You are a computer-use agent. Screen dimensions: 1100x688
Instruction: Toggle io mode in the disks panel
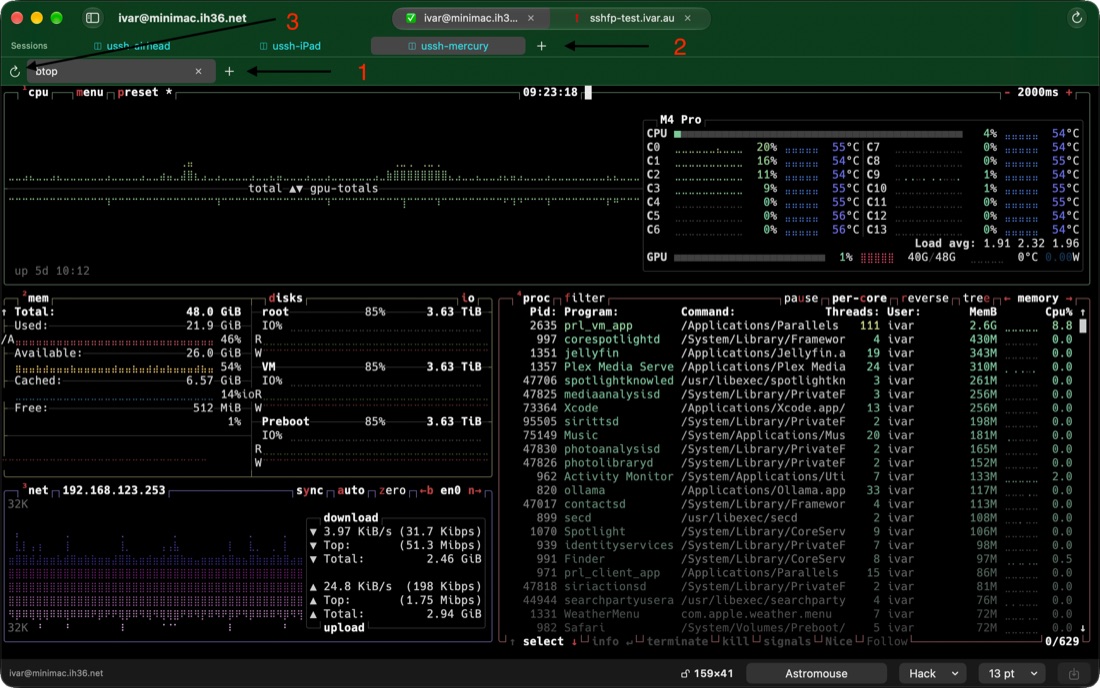coord(468,298)
